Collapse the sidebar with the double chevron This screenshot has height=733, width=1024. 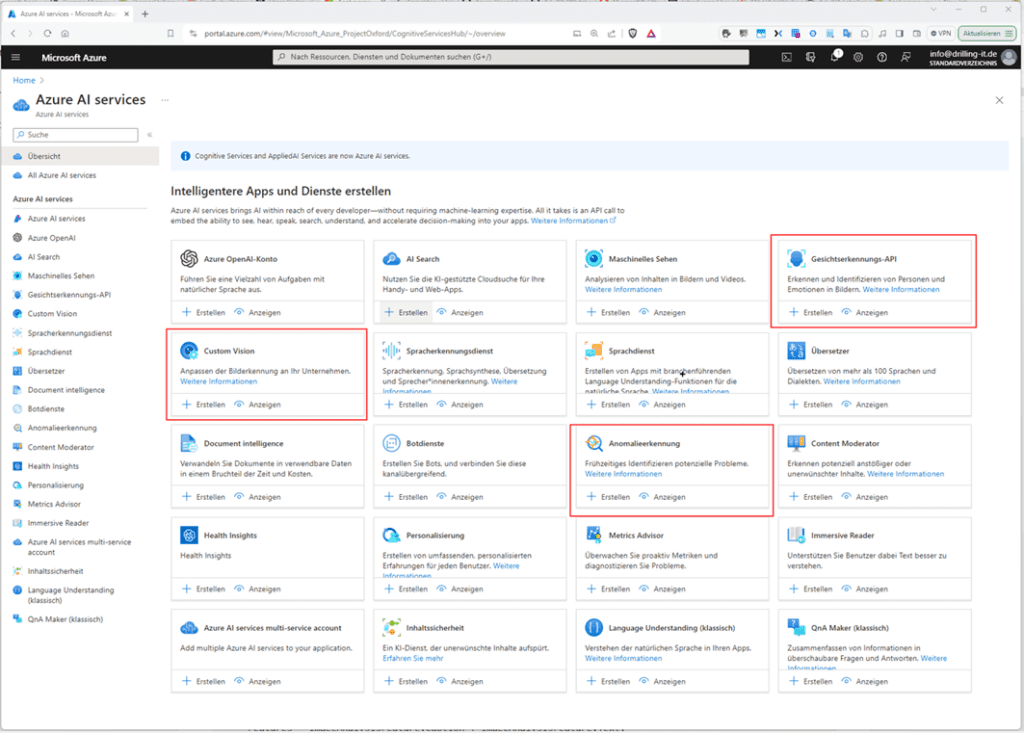pyautogui.click(x=150, y=135)
